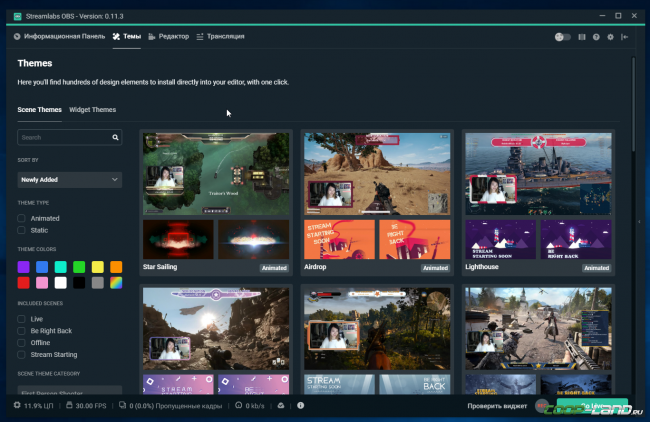Click the logout arrow icon
This screenshot has width=650, height=422.
[x=624, y=37]
